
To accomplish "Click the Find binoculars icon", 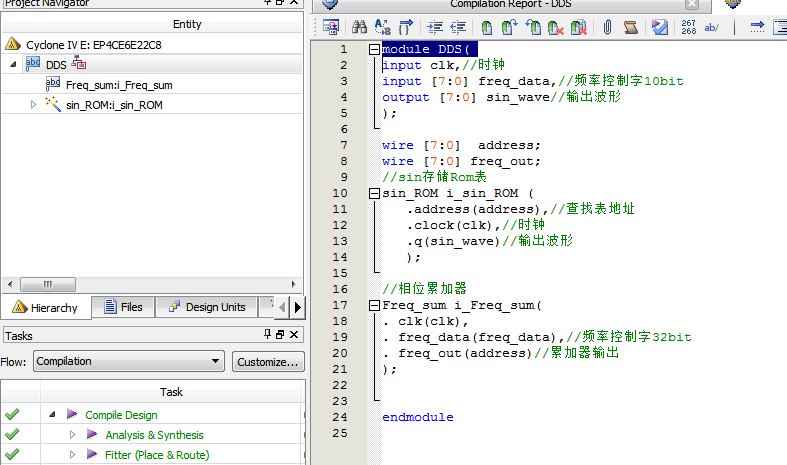I will [x=359, y=27].
